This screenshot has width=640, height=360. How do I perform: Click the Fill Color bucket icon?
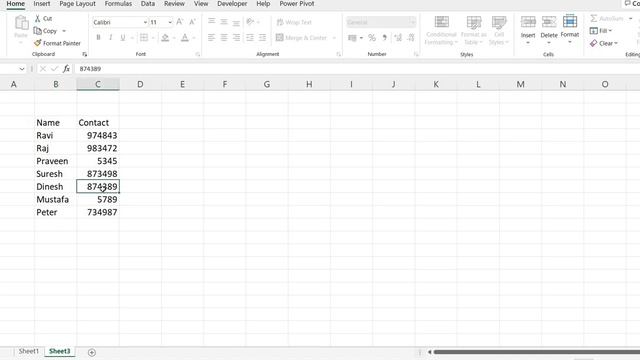(165, 38)
